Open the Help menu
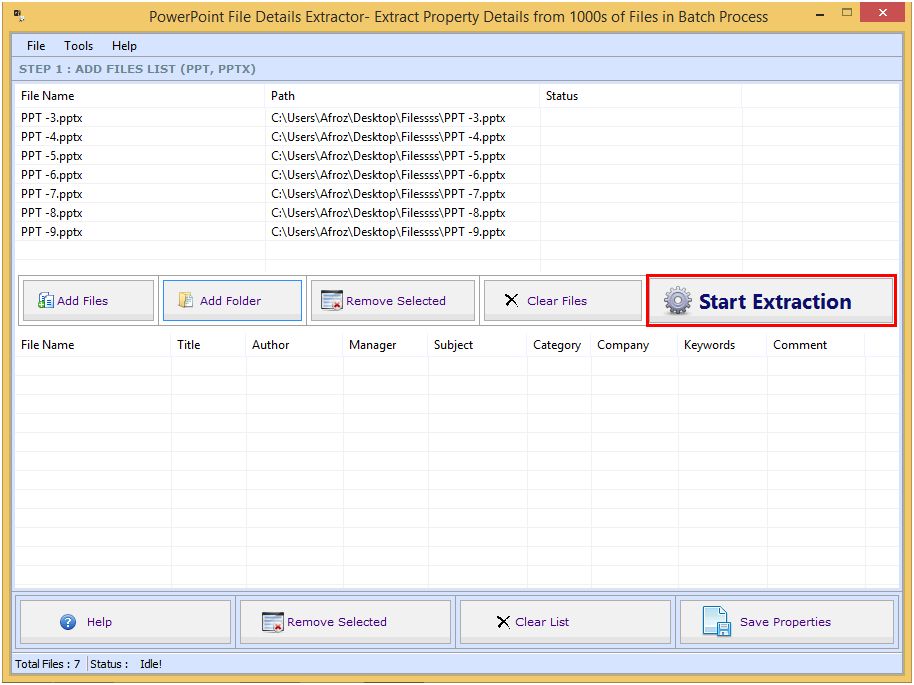914x685 pixels. tap(124, 45)
